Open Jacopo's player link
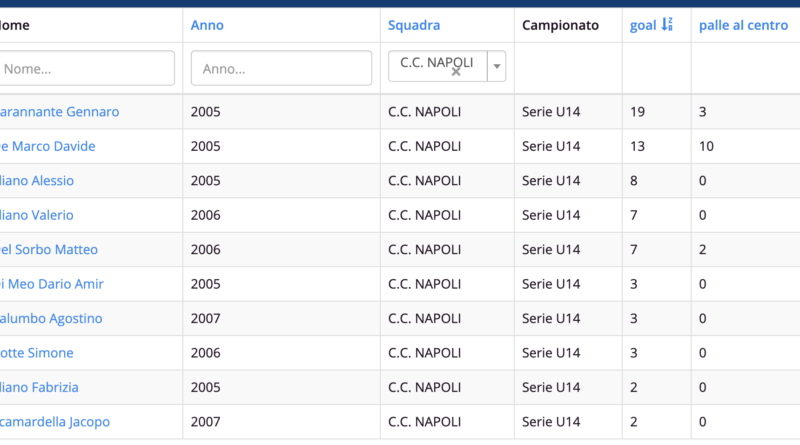Screen dimensions: 800x445 (55, 422)
